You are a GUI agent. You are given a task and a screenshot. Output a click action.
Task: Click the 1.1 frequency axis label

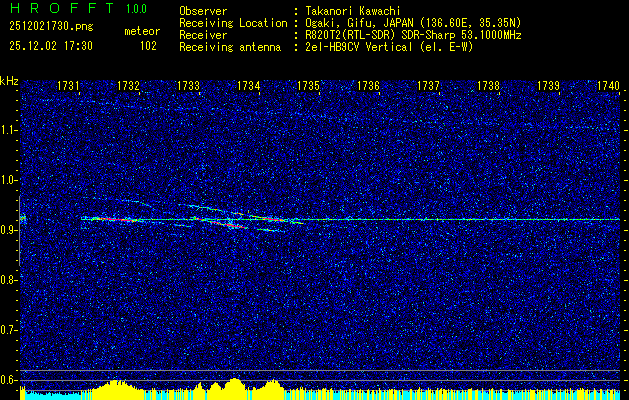coord(8,130)
